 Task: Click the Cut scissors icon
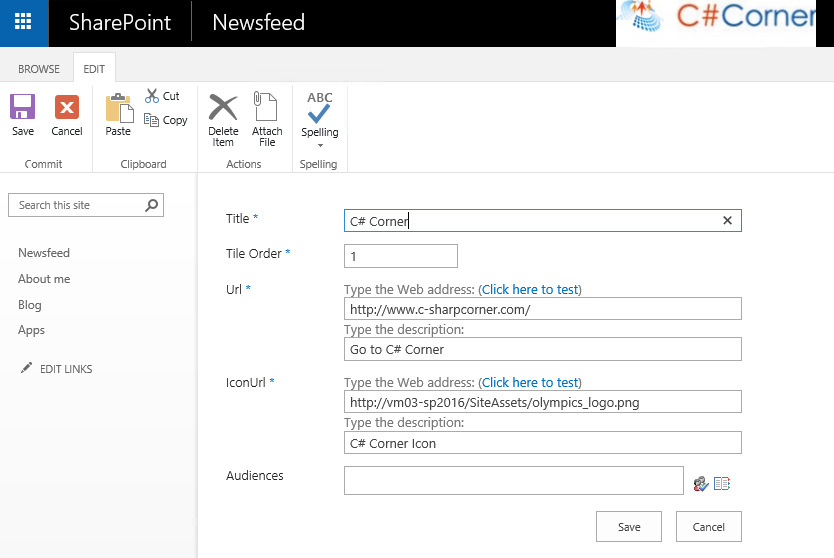tap(152, 96)
